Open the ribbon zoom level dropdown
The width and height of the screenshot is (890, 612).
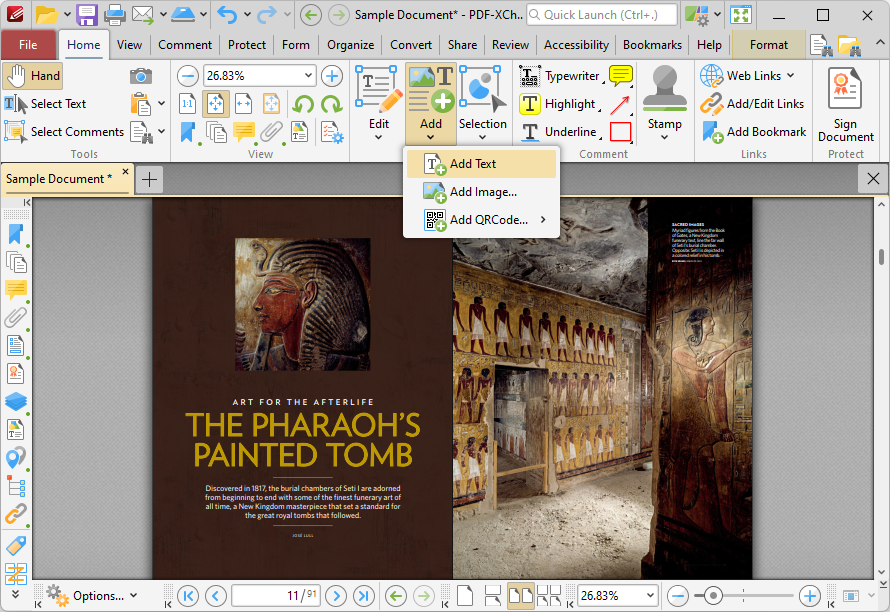[x=308, y=75]
